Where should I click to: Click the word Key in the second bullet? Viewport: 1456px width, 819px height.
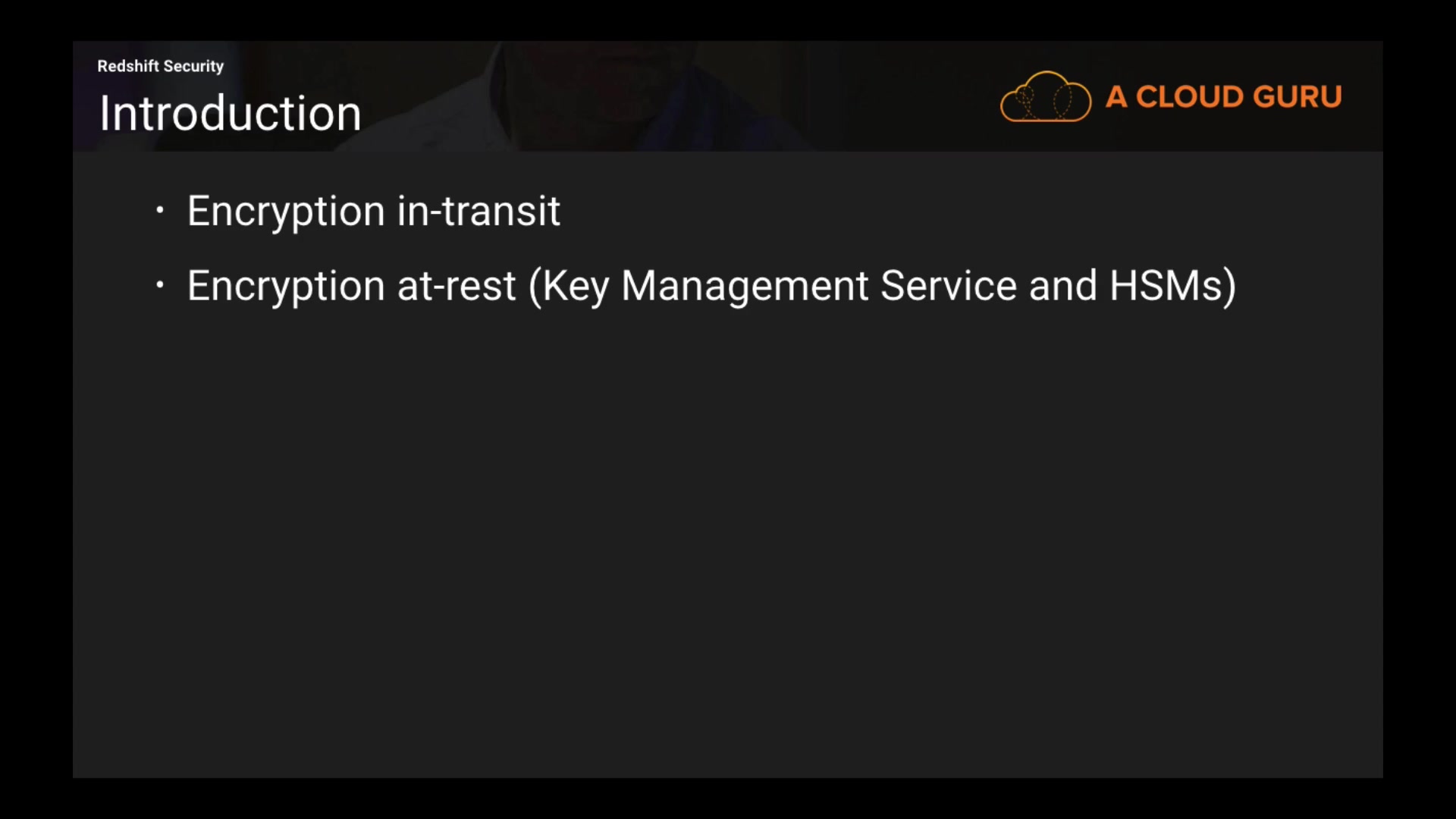click(x=576, y=286)
